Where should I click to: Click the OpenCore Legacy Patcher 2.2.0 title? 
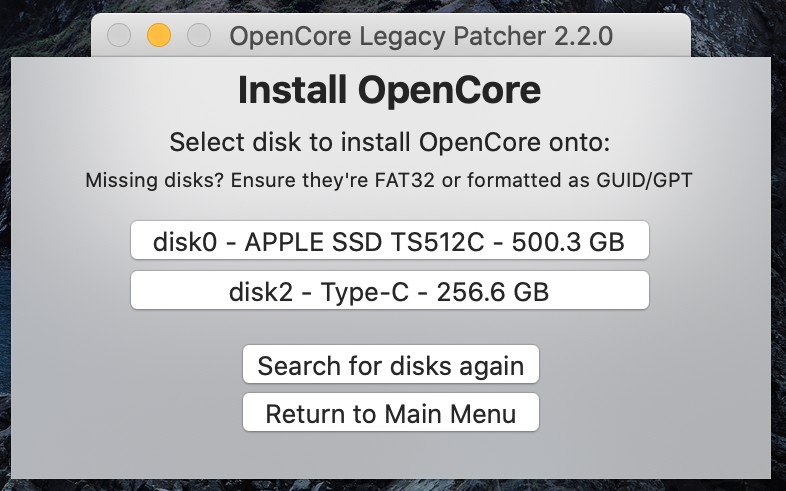[421, 36]
